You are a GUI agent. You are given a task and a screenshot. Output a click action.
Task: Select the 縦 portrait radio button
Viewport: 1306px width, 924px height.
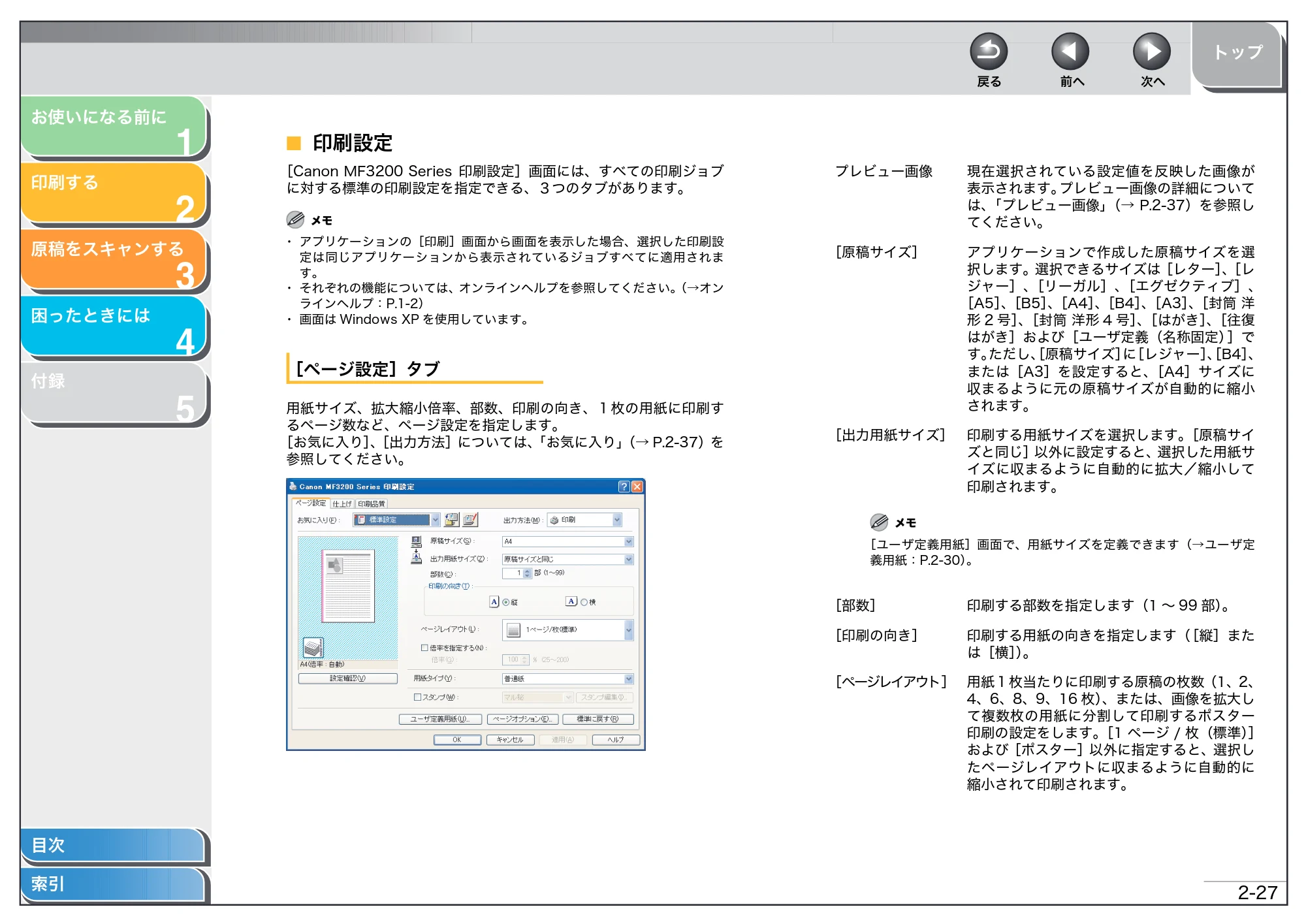[x=506, y=602]
